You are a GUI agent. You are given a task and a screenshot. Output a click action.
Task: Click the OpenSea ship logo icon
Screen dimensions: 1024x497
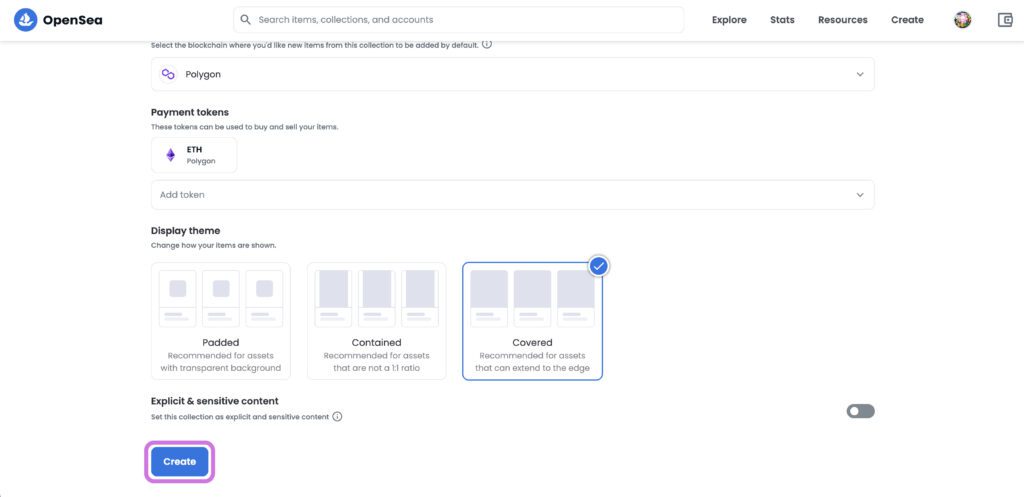click(x=25, y=20)
